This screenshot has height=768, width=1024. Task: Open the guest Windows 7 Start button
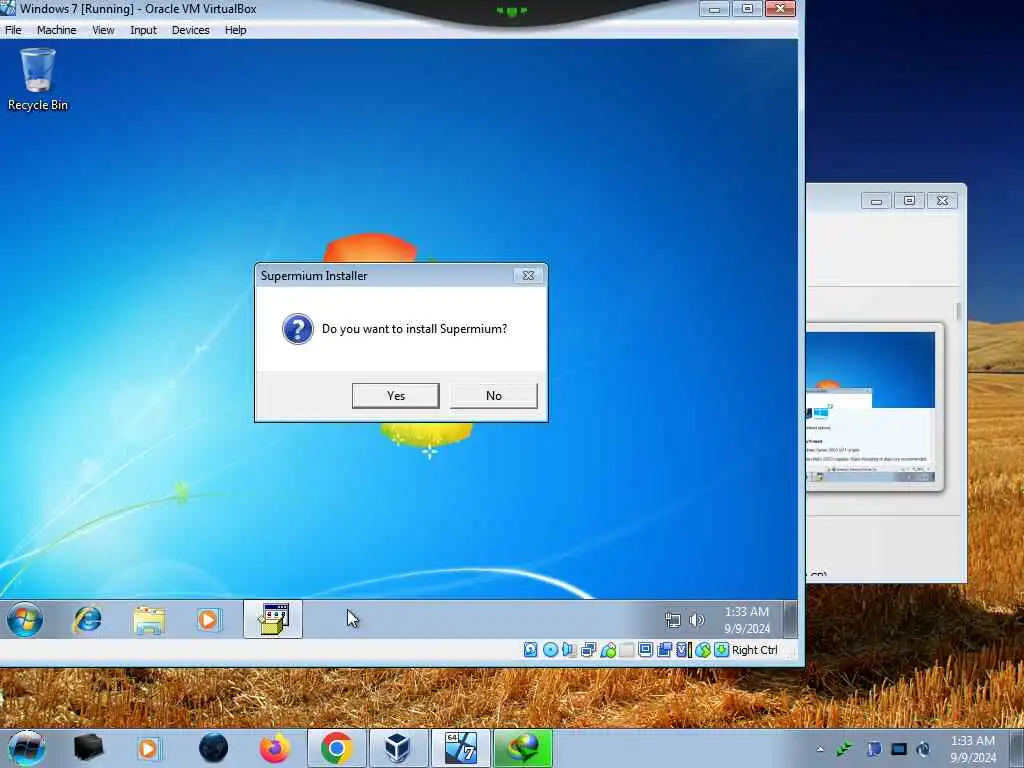tap(25, 619)
